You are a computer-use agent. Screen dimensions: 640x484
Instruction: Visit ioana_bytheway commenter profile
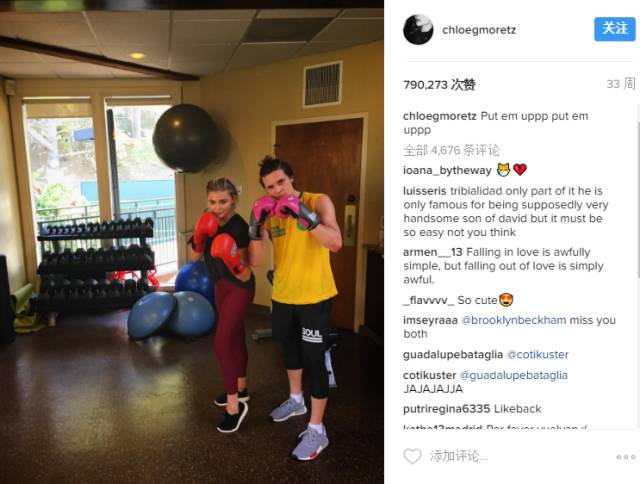447,170
